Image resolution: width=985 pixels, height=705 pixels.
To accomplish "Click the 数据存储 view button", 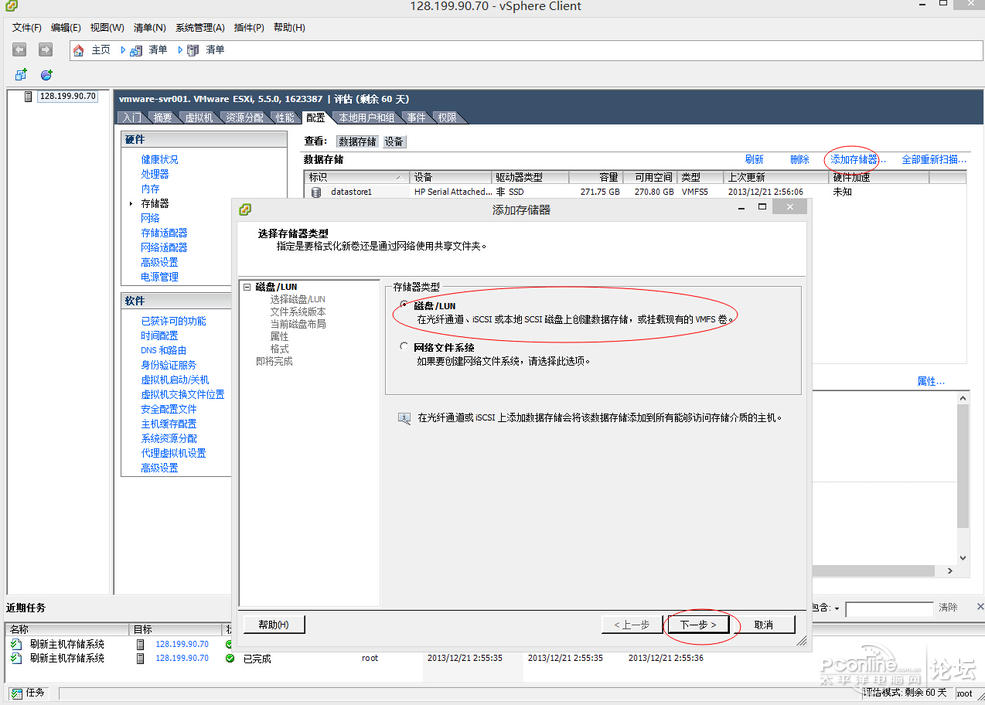I will coord(357,141).
